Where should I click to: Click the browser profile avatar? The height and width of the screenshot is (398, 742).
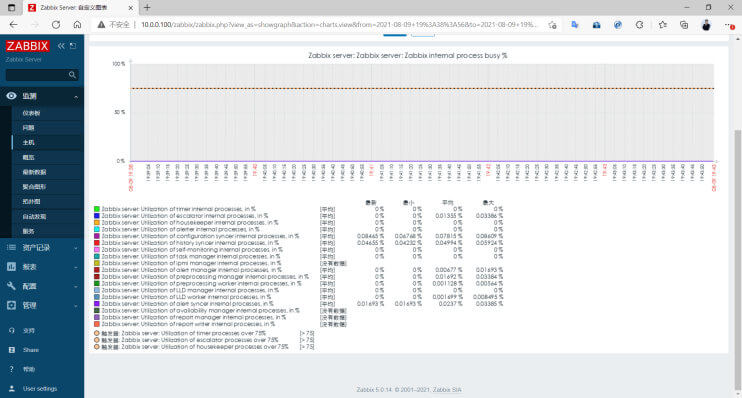pos(706,25)
